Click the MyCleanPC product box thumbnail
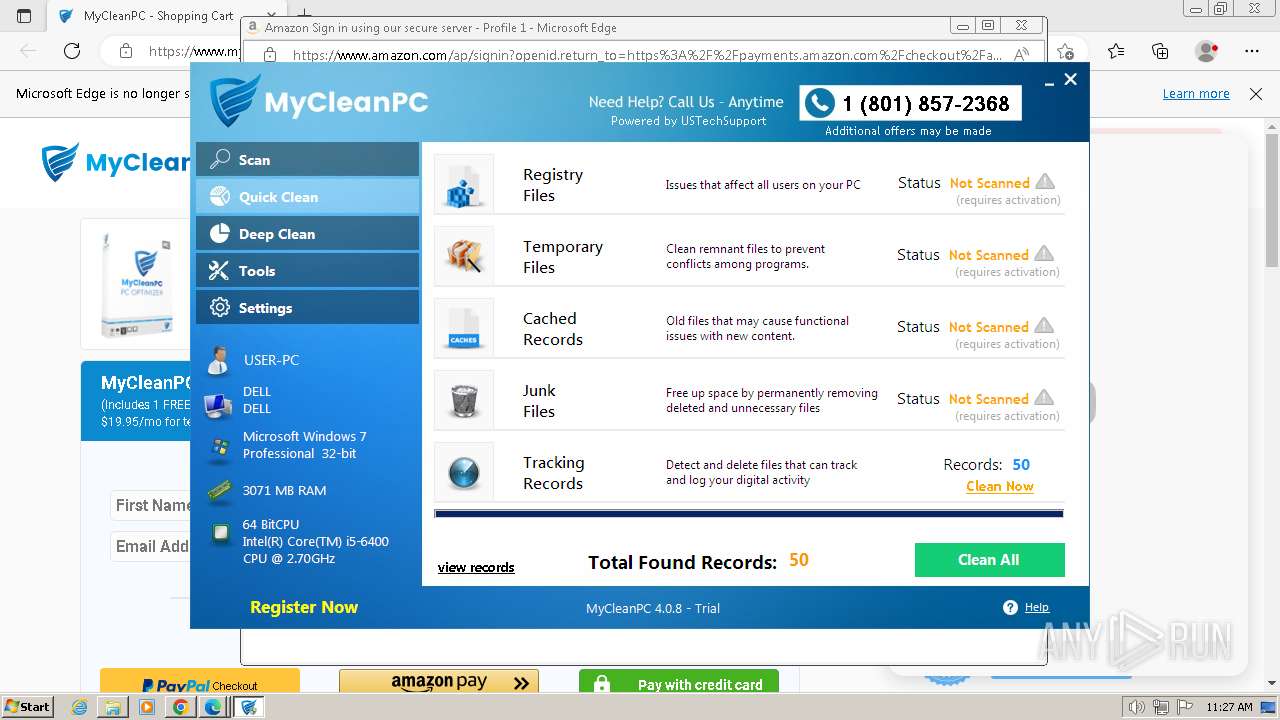Viewport: 1280px width, 720px height. (136, 285)
